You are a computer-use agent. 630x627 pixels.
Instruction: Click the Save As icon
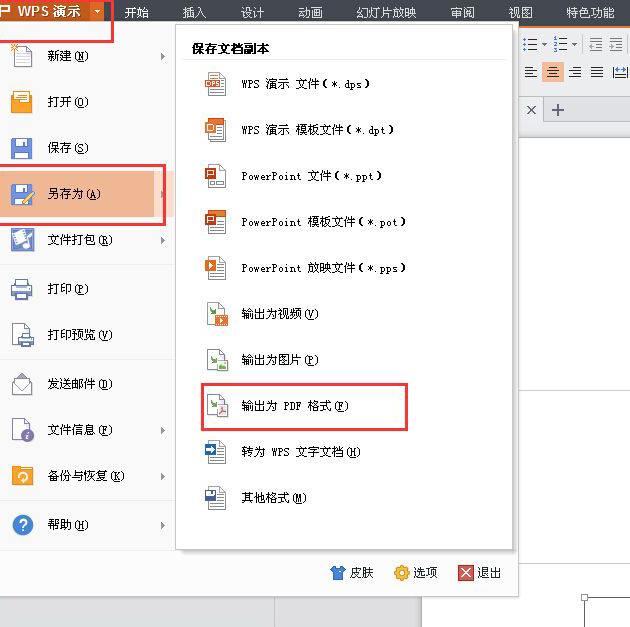tap(22, 194)
